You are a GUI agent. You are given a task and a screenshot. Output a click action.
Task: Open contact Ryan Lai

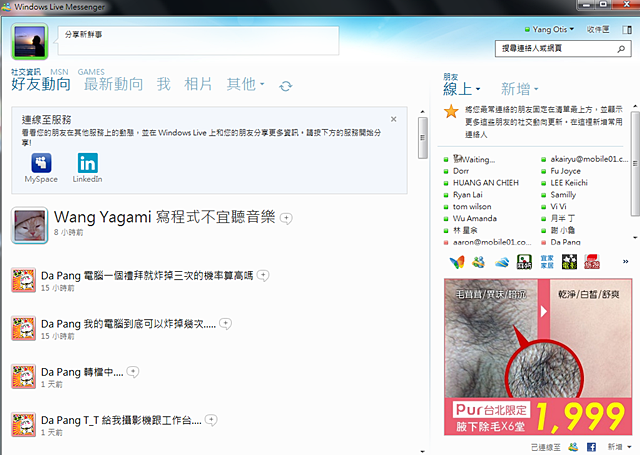point(467,195)
